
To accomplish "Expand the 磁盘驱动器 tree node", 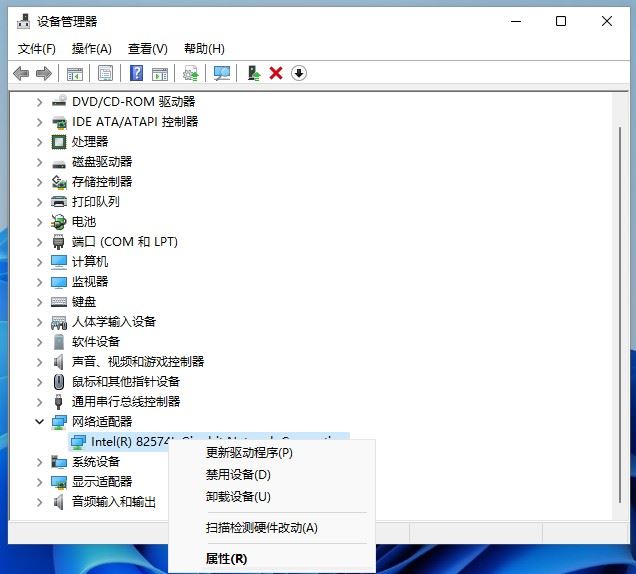I will click(40, 162).
